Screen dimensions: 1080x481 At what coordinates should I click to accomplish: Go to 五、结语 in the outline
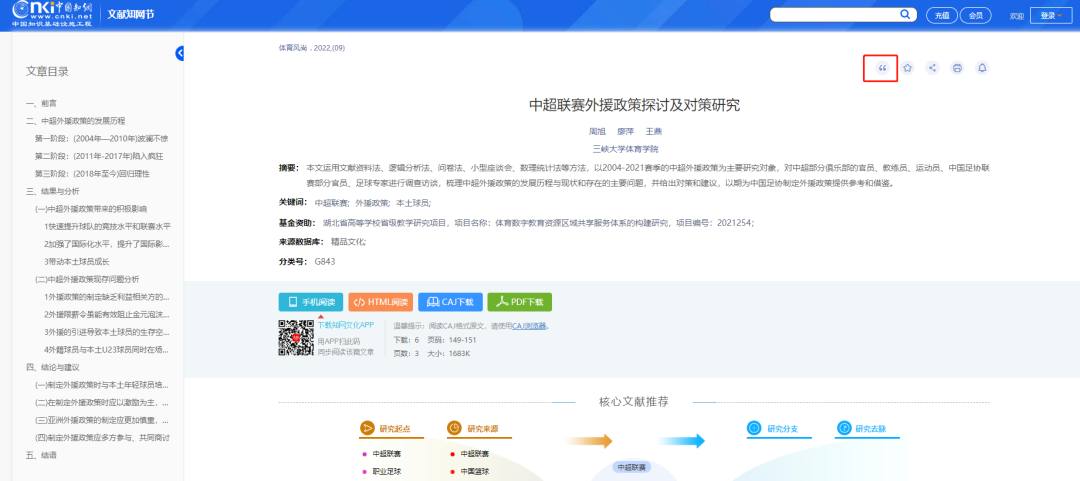pyautogui.click(x=41, y=456)
